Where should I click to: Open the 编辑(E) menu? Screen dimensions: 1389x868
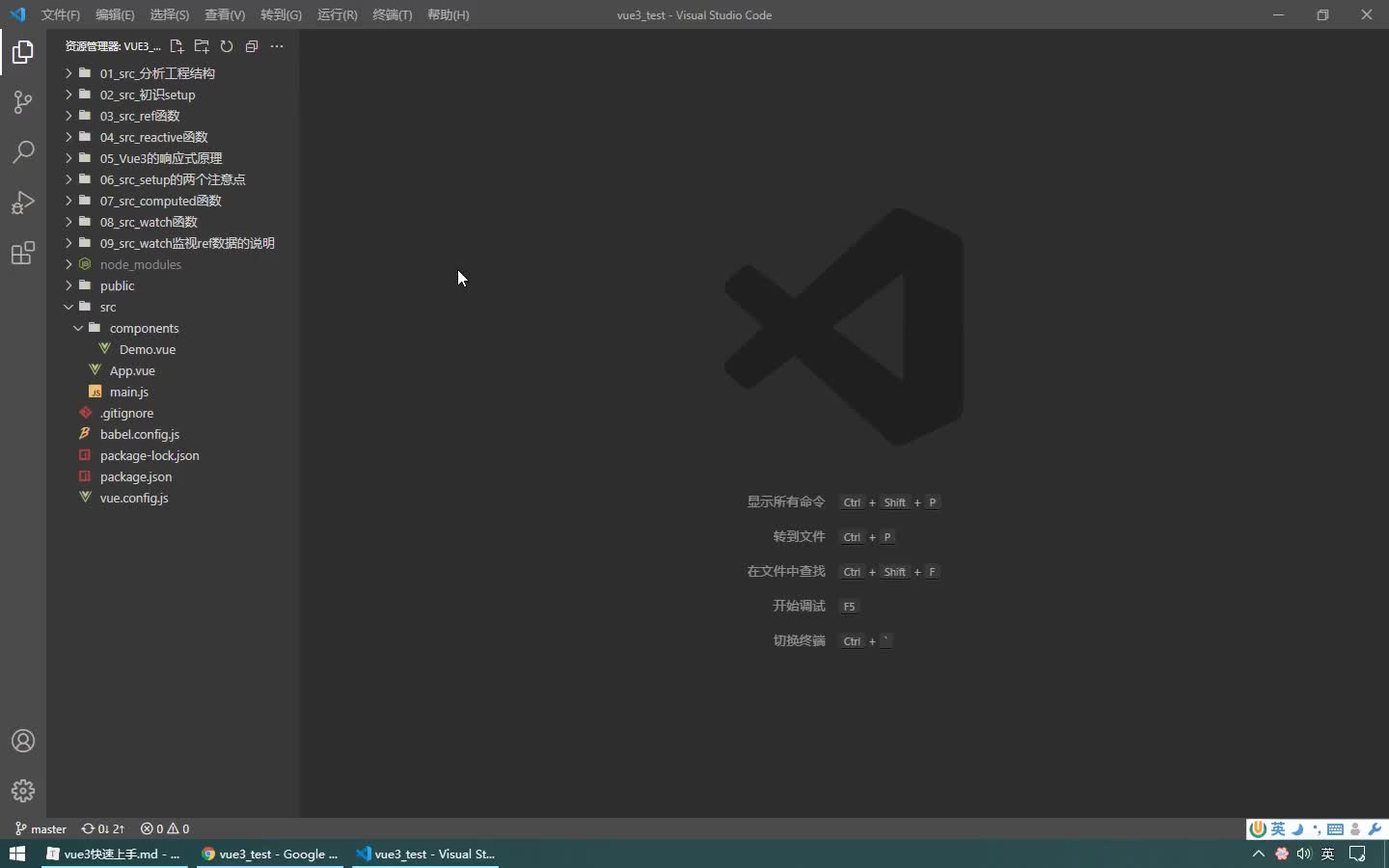click(115, 14)
